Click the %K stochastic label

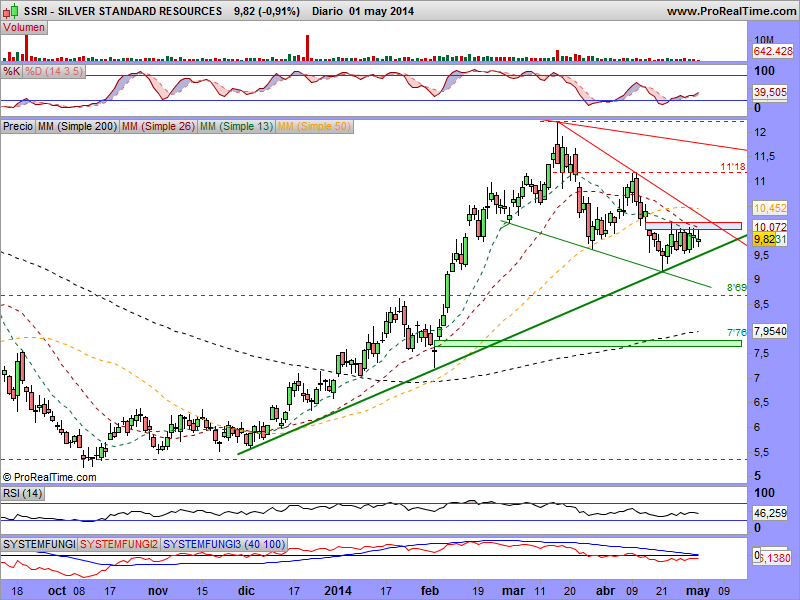click(x=12, y=71)
